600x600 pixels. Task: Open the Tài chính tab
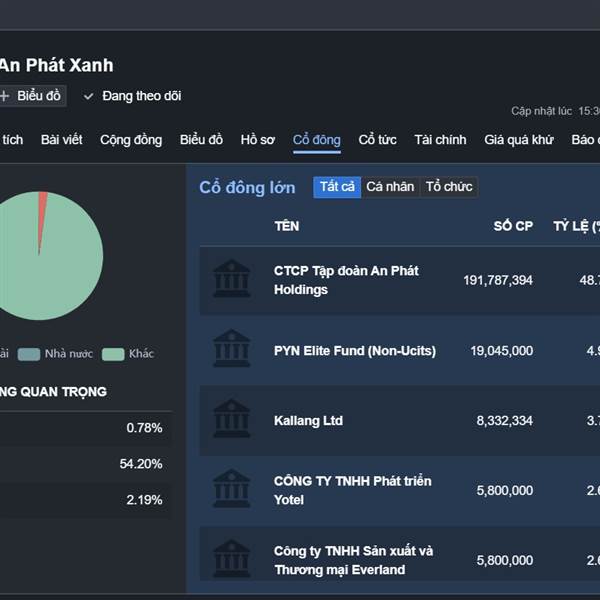click(440, 140)
